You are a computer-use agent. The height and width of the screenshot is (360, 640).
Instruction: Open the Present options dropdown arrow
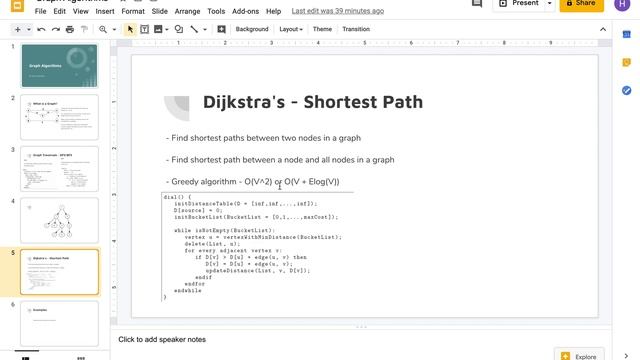click(x=549, y=4)
